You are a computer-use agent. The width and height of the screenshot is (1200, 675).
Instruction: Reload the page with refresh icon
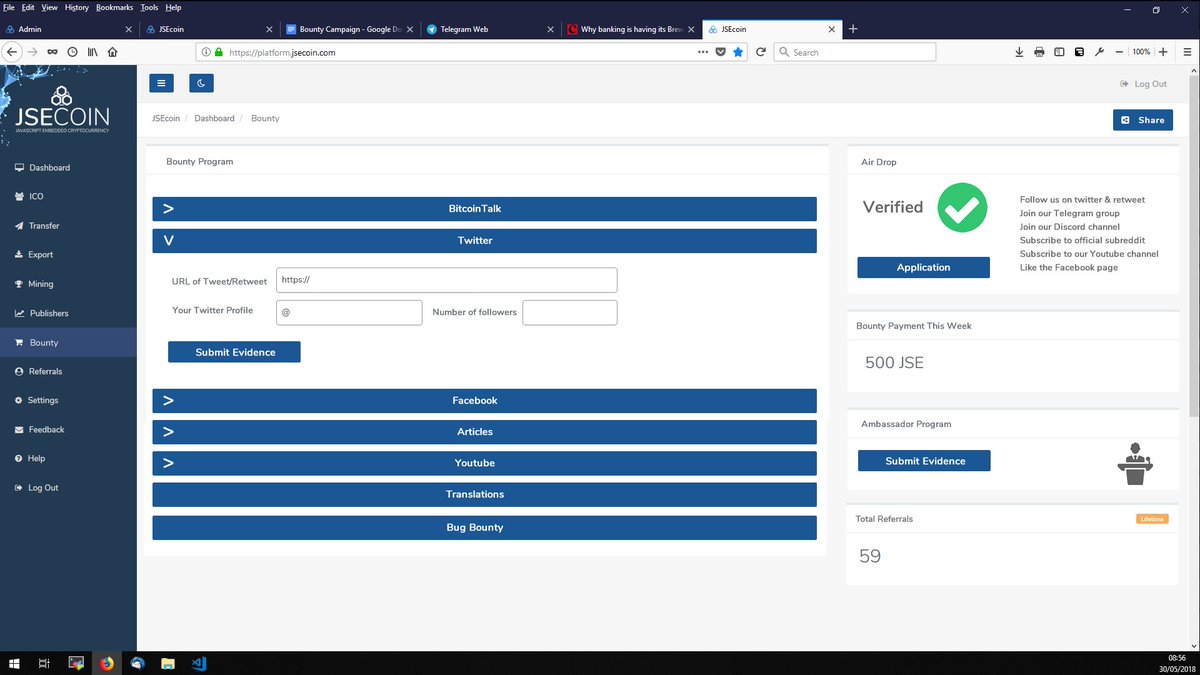(761, 52)
